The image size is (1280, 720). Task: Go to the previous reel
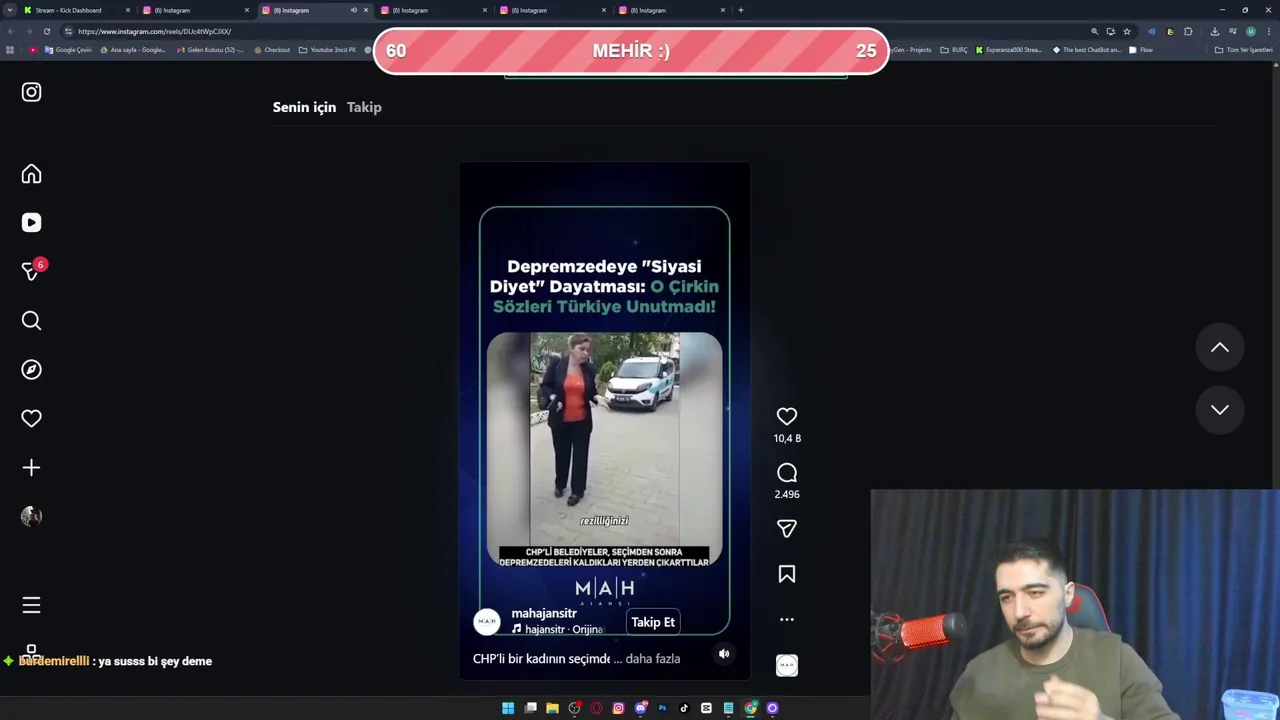point(1220,347)
